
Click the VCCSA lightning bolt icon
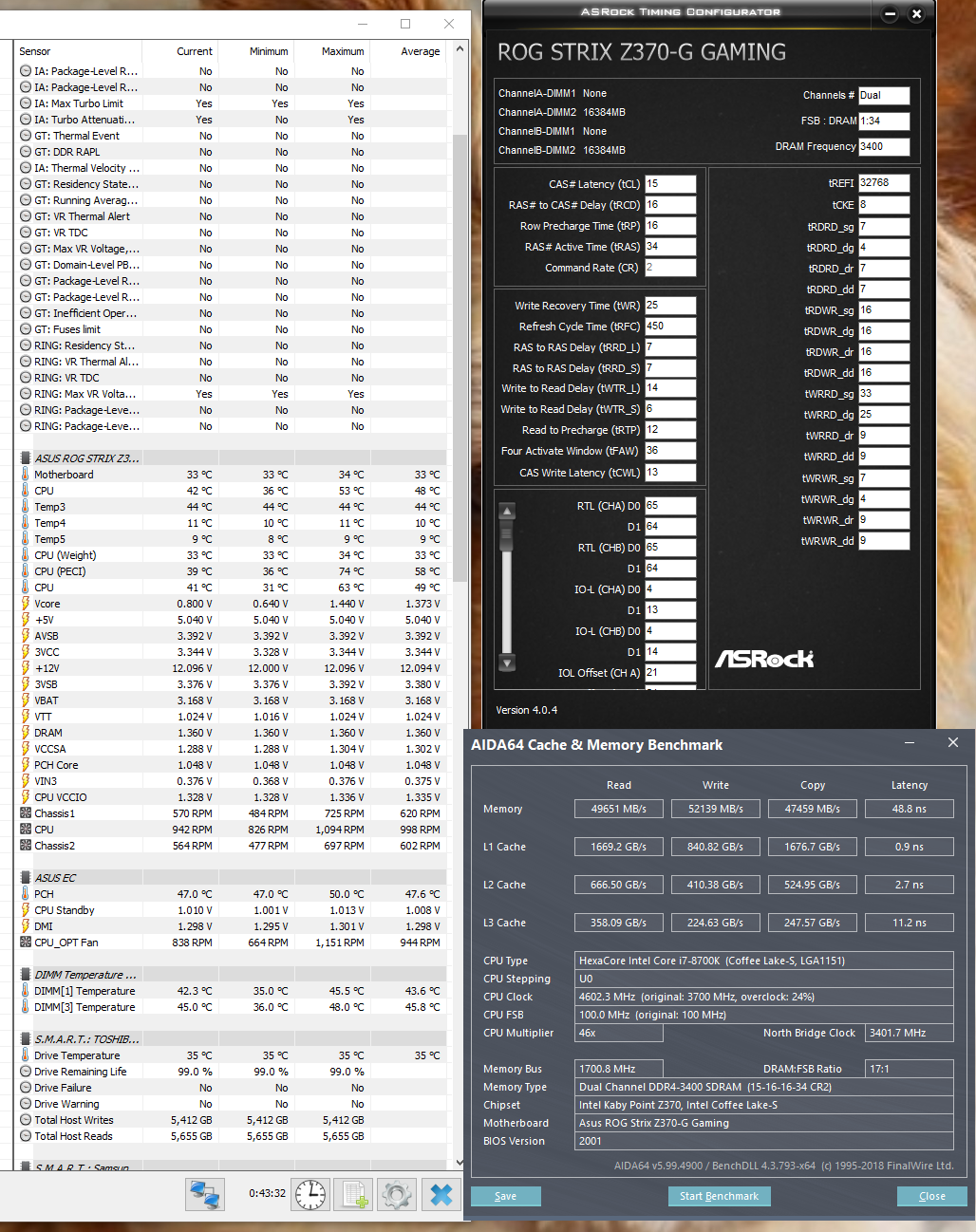pos(26,749)
